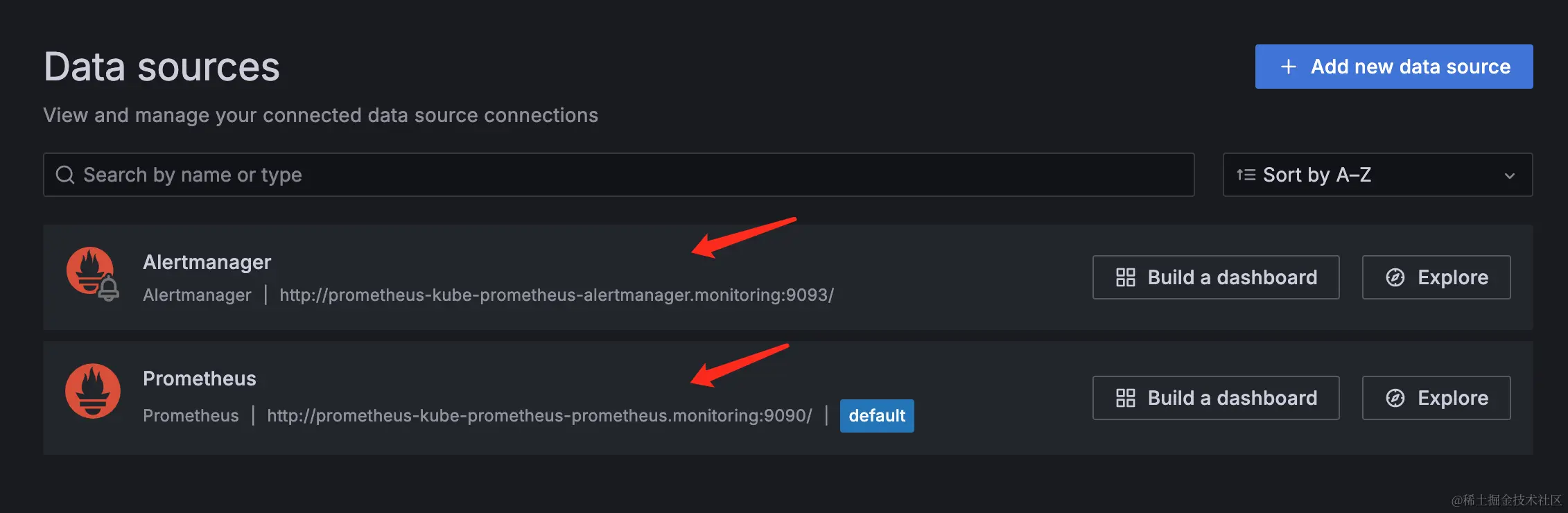Click the sort order icon
This screenshot has height=513, width=1568.
[x=1246, y=175]
